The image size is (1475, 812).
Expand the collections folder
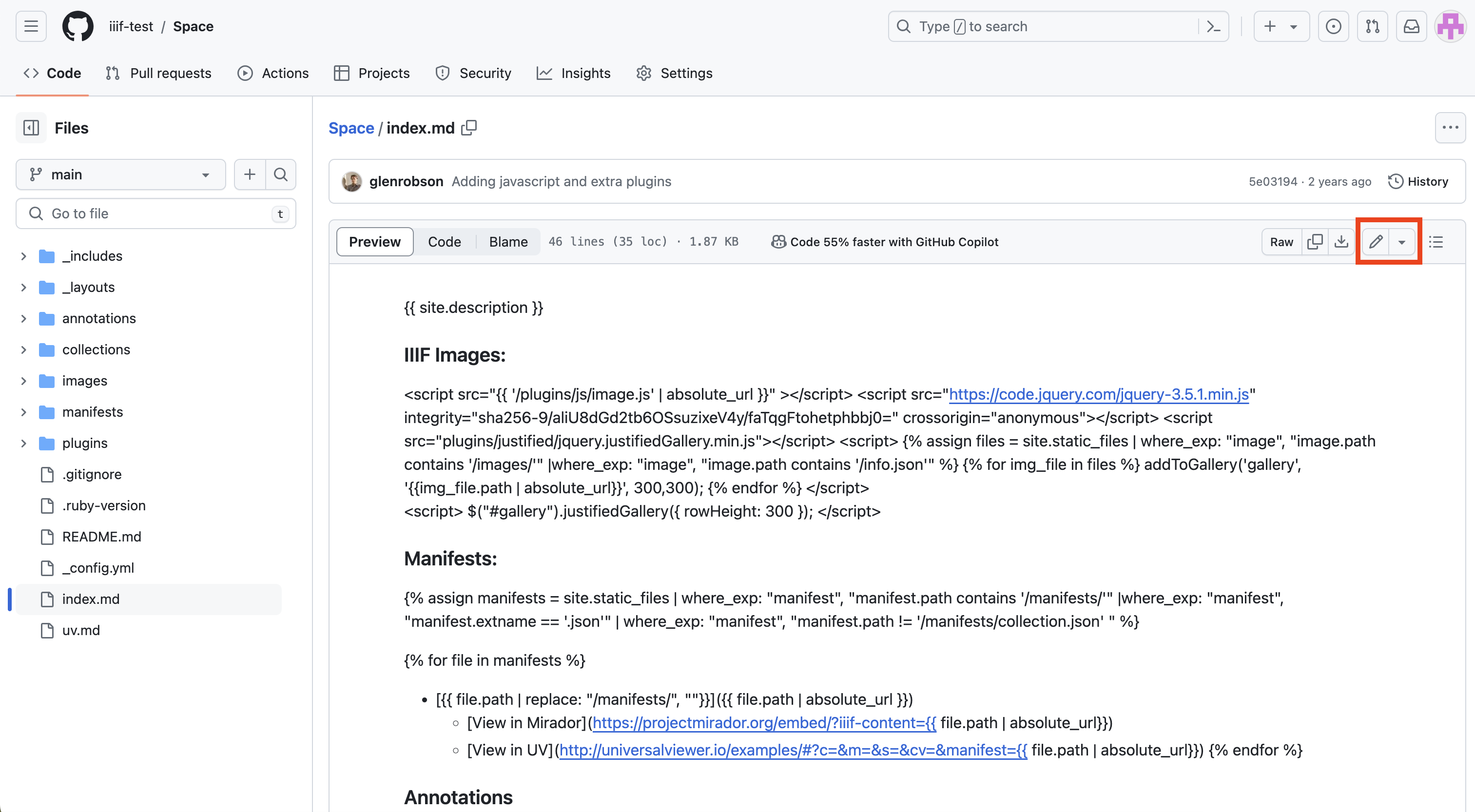tap(23, 349)
